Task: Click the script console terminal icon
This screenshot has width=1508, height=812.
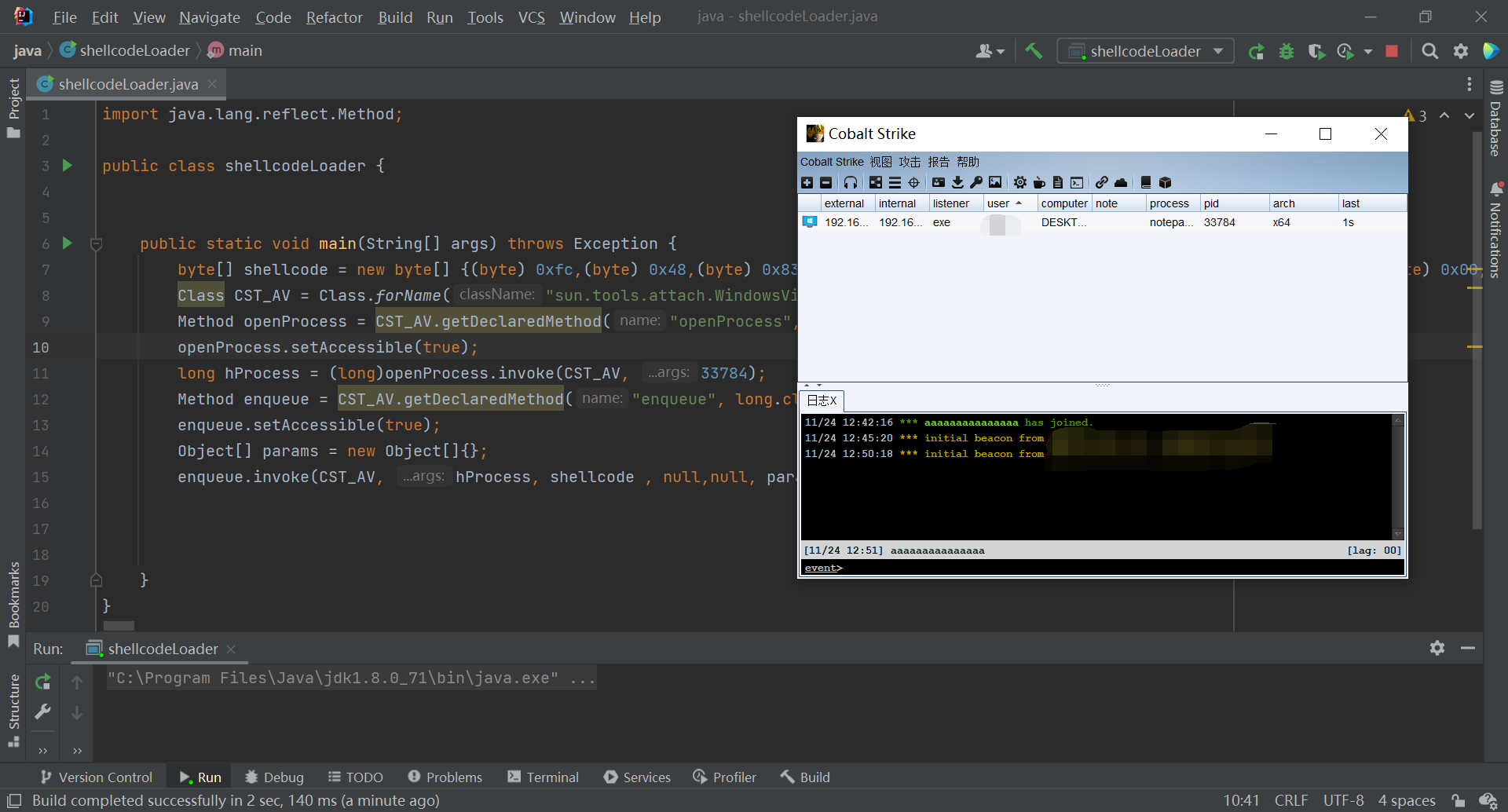Action: point(1077,182)
